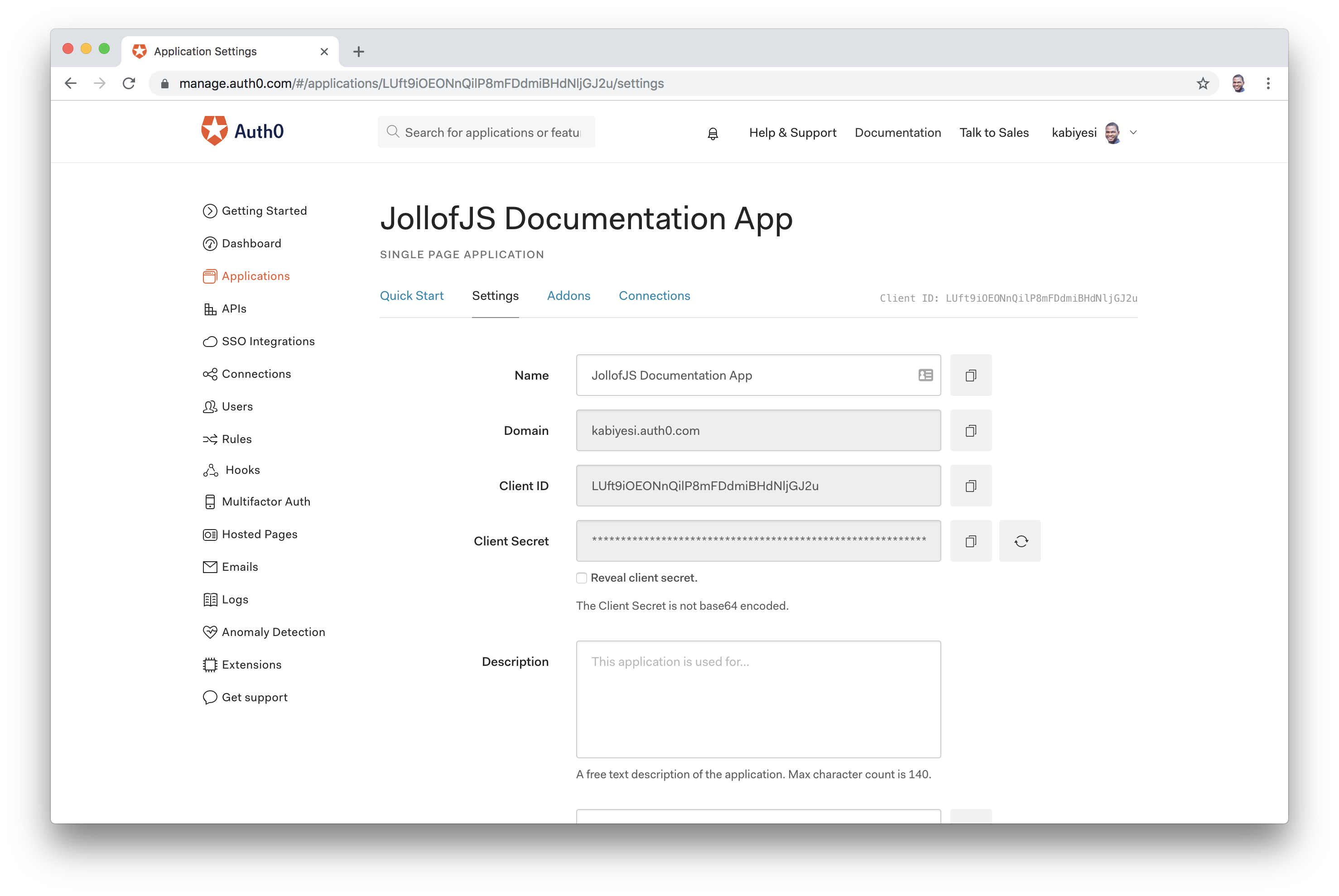
Task: Rotate the client secret with refresh icon
Action: coord(1020,541)
